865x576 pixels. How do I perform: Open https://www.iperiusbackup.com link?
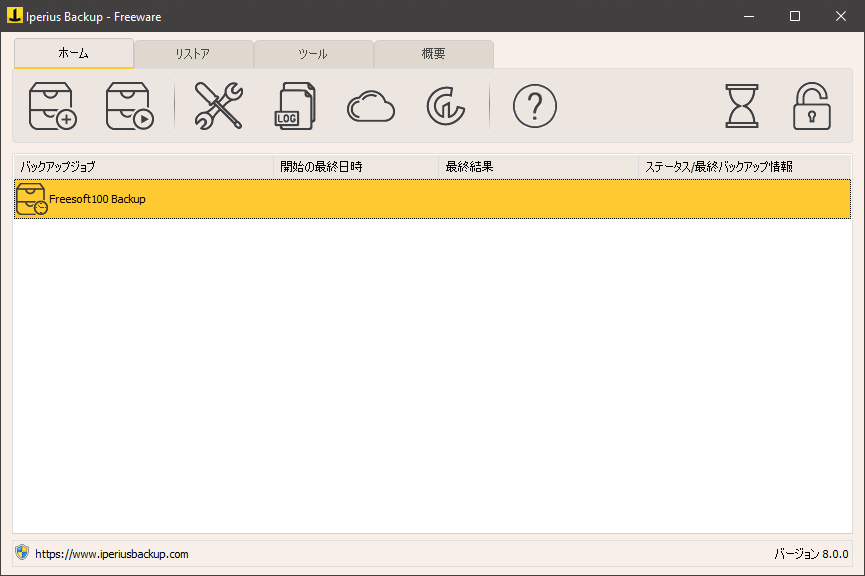[x=112, y=554]
